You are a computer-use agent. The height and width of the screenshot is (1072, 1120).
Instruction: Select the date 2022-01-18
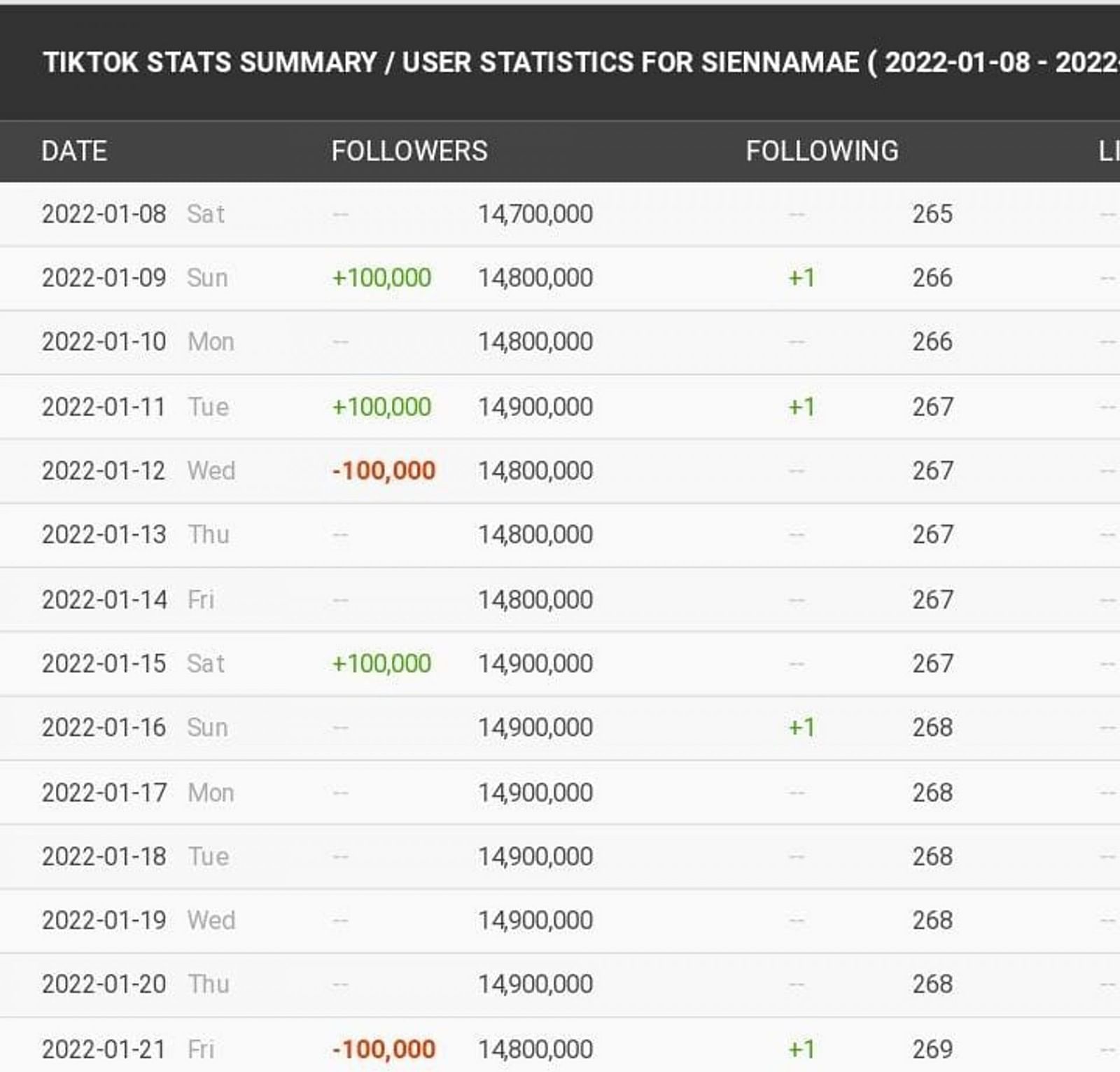tap(104, 856)
